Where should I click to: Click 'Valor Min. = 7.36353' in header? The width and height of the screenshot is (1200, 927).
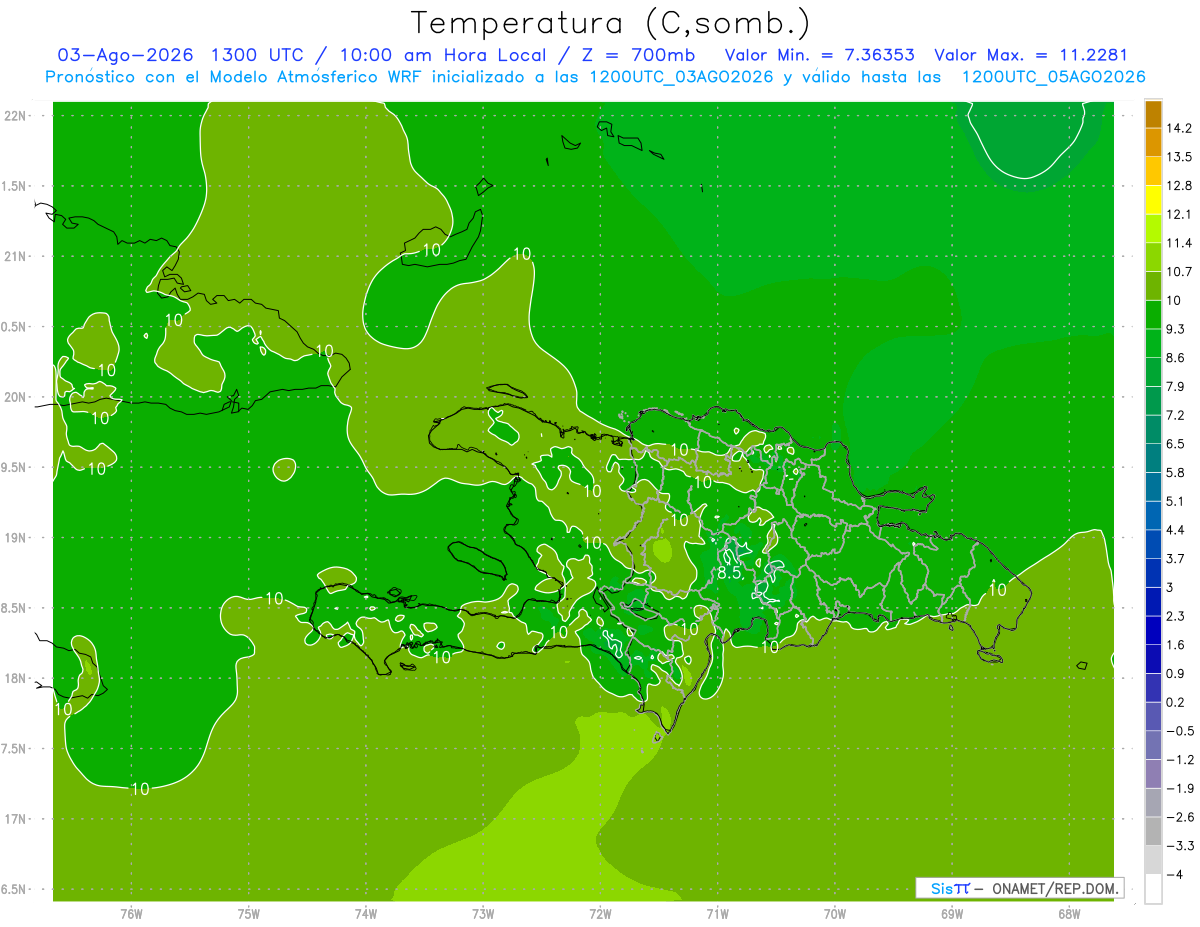819,55
